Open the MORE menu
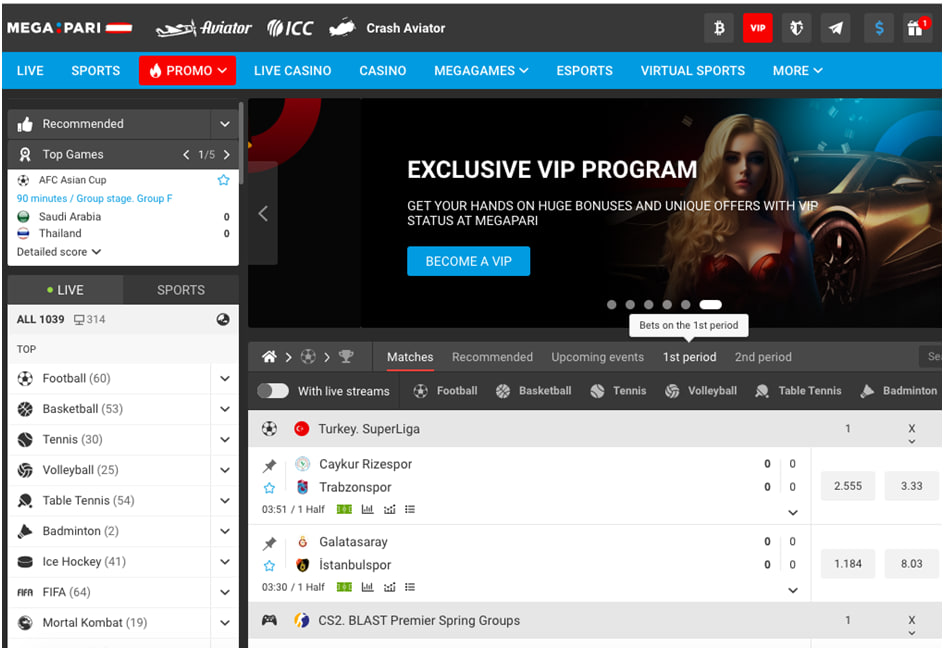Screen dimensions: 944x650 pyautogui.click(x=797, y=70)
